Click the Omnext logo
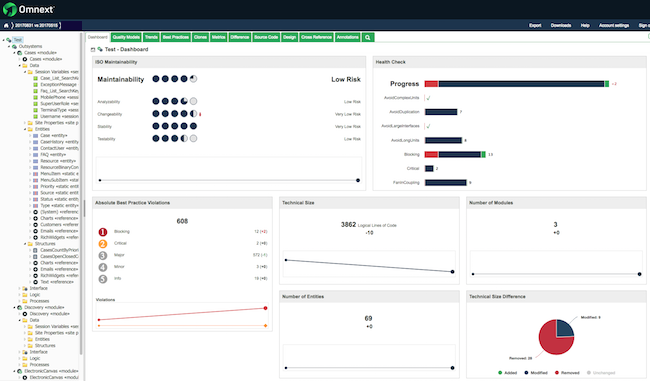 tap(29, 9)
